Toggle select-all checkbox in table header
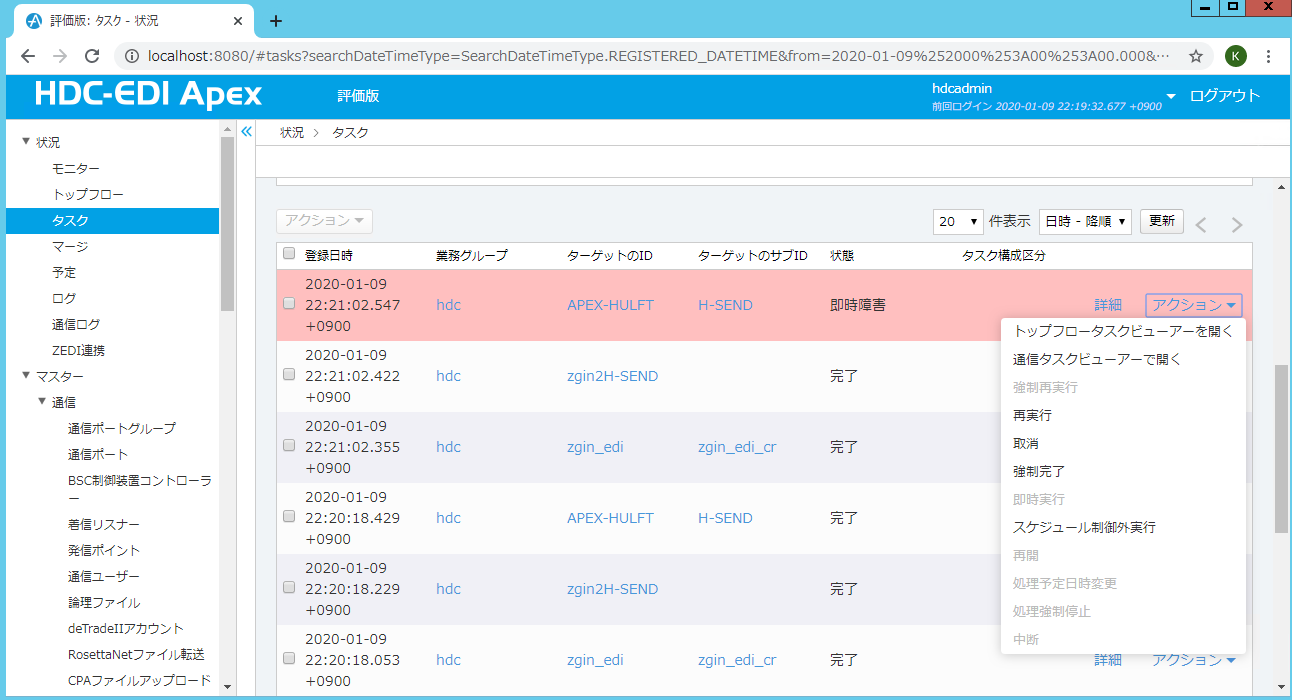 [289, 254]
